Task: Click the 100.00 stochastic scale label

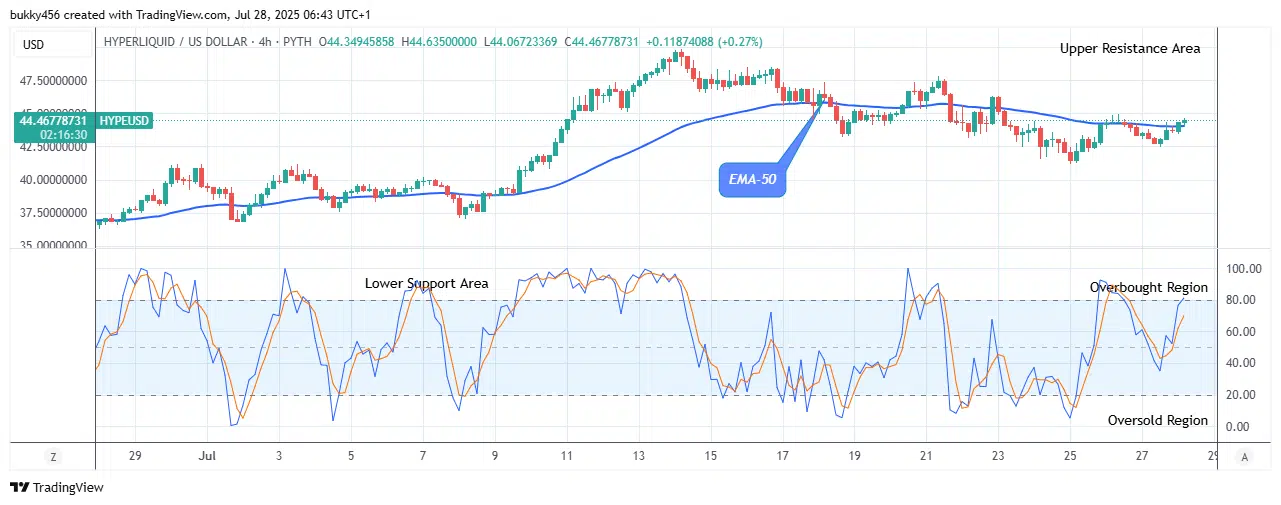Action: pyautogui.click(x=1244, y=269)
